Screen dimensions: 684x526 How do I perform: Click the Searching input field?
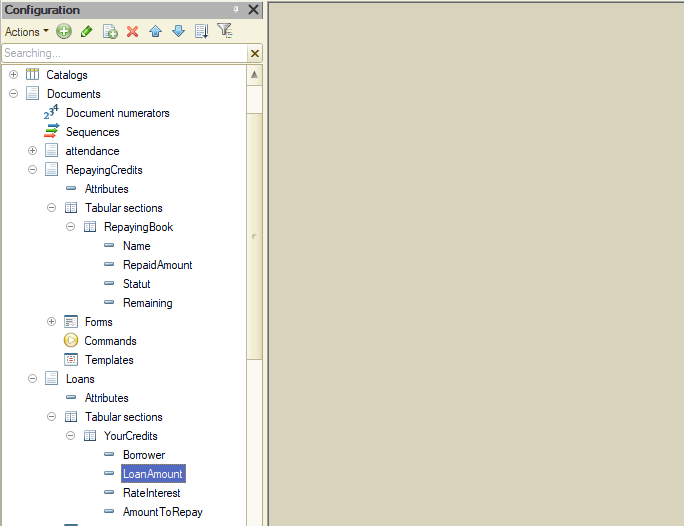pyautogui.click(x=125, y=53)
